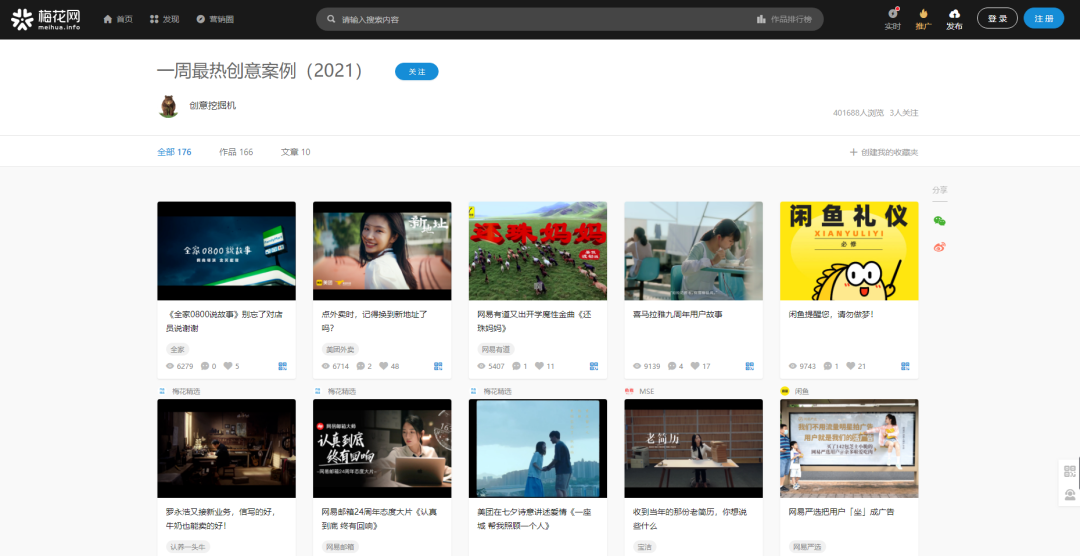This screenshot has width=1080, height=556.
Task: Click the 发布 cloud upload icon
Action: click(954, 14)
